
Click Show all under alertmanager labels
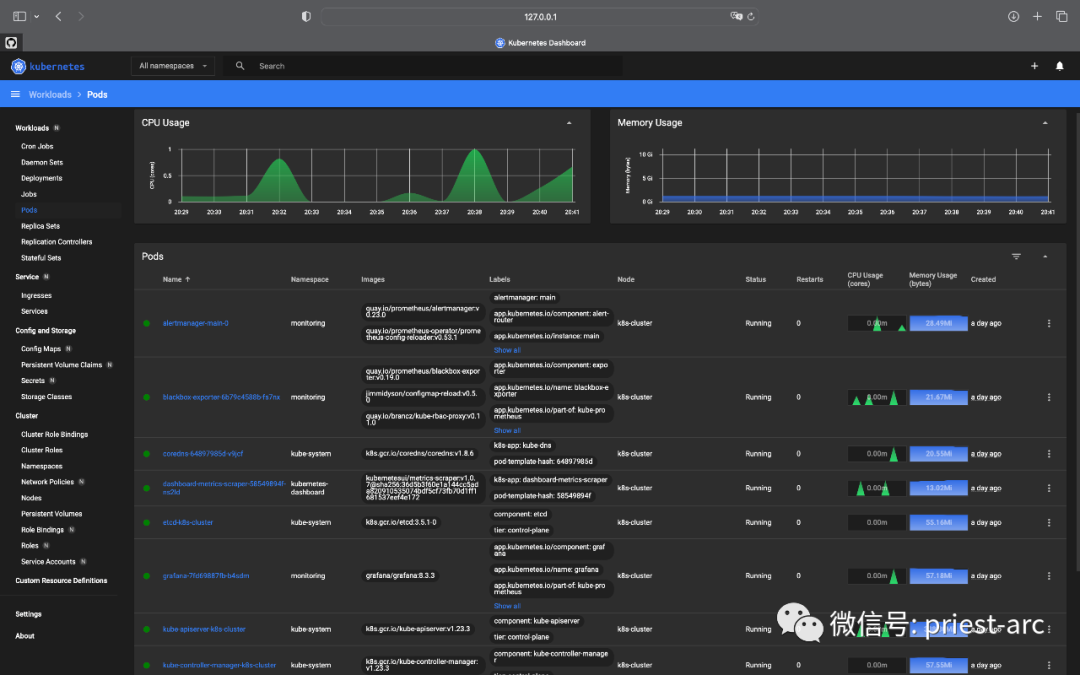pyautogui.click(x=507, y=351)
